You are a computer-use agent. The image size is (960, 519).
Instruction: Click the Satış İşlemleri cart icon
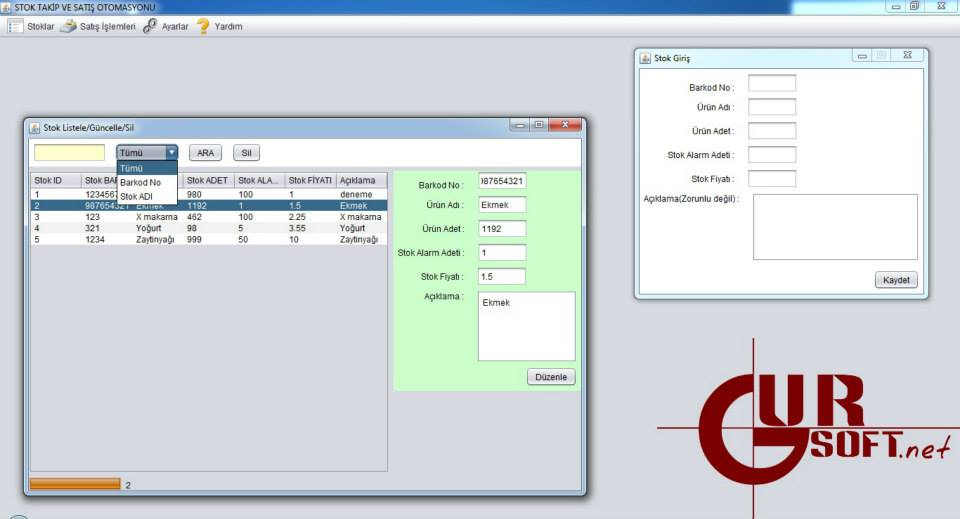coord(68,26)
